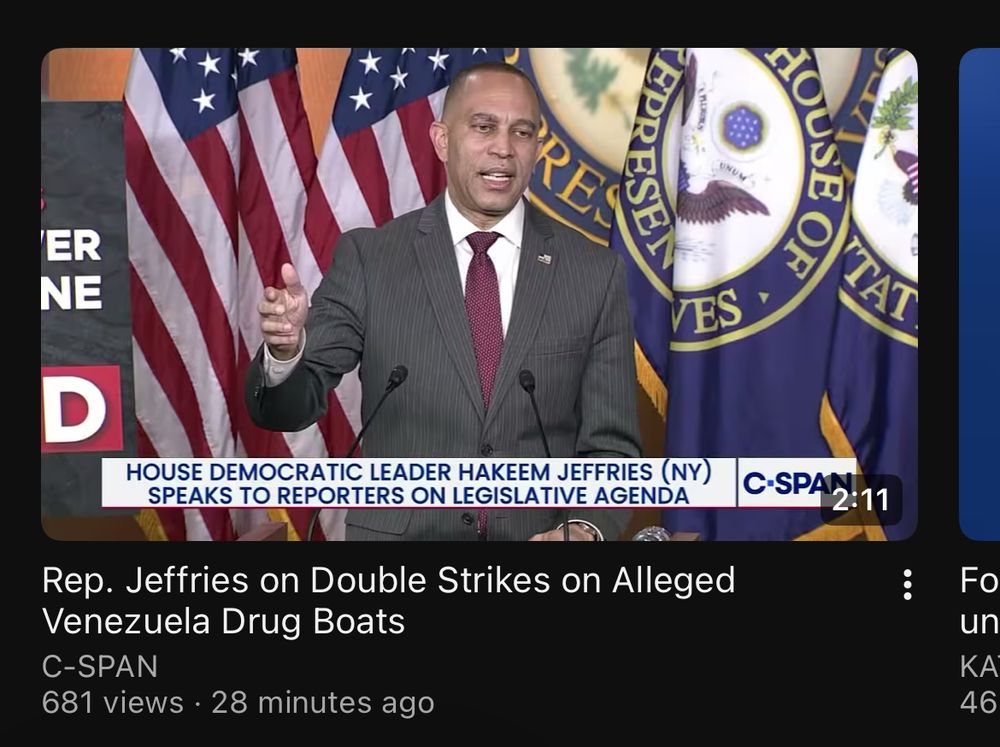The image size is (1000, 747).
Task: Visit the C-SPAN channel name under the title
Action: (99, 667)
